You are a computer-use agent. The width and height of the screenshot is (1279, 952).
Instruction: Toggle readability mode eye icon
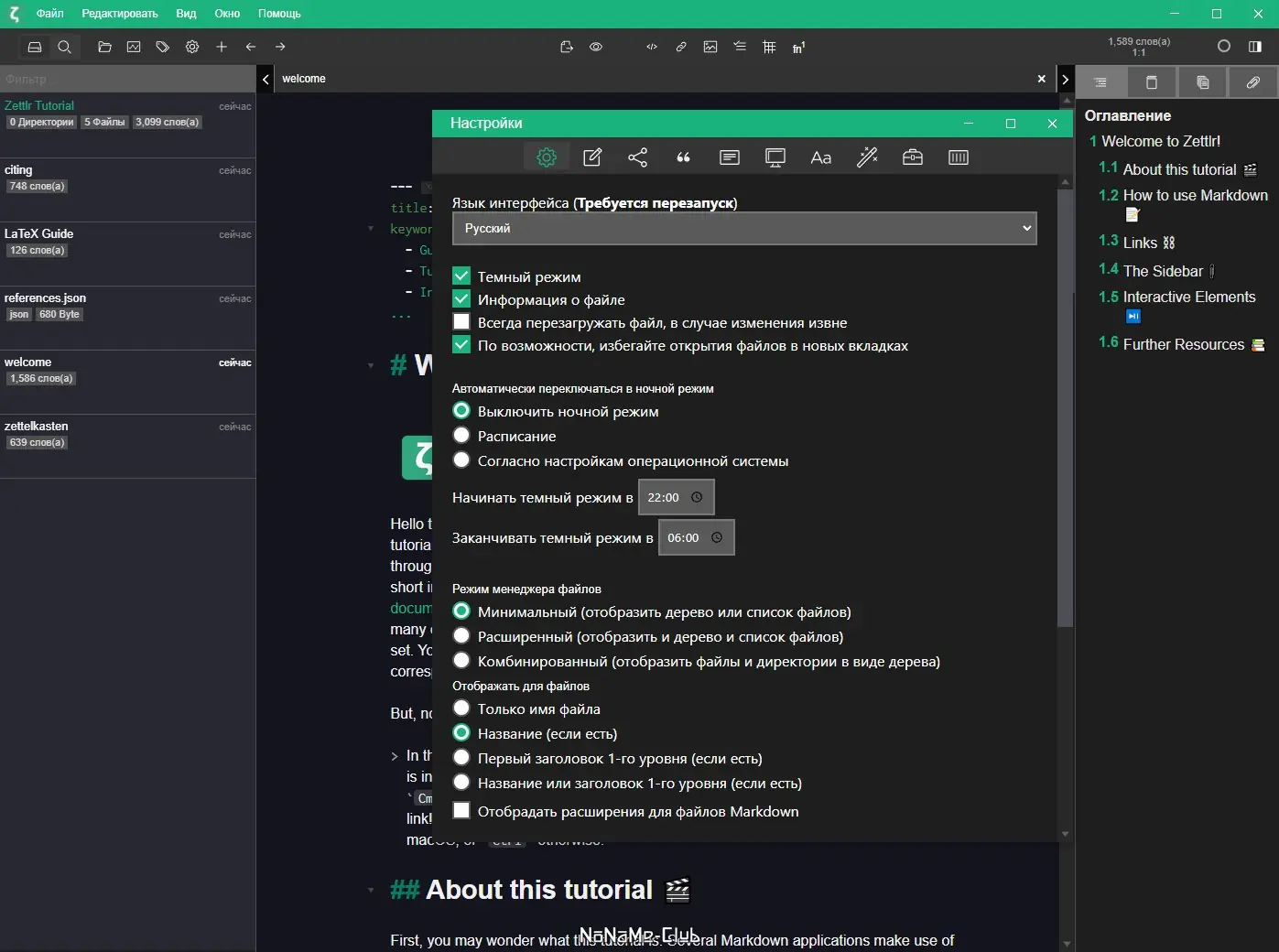click(x=596, y=47)
